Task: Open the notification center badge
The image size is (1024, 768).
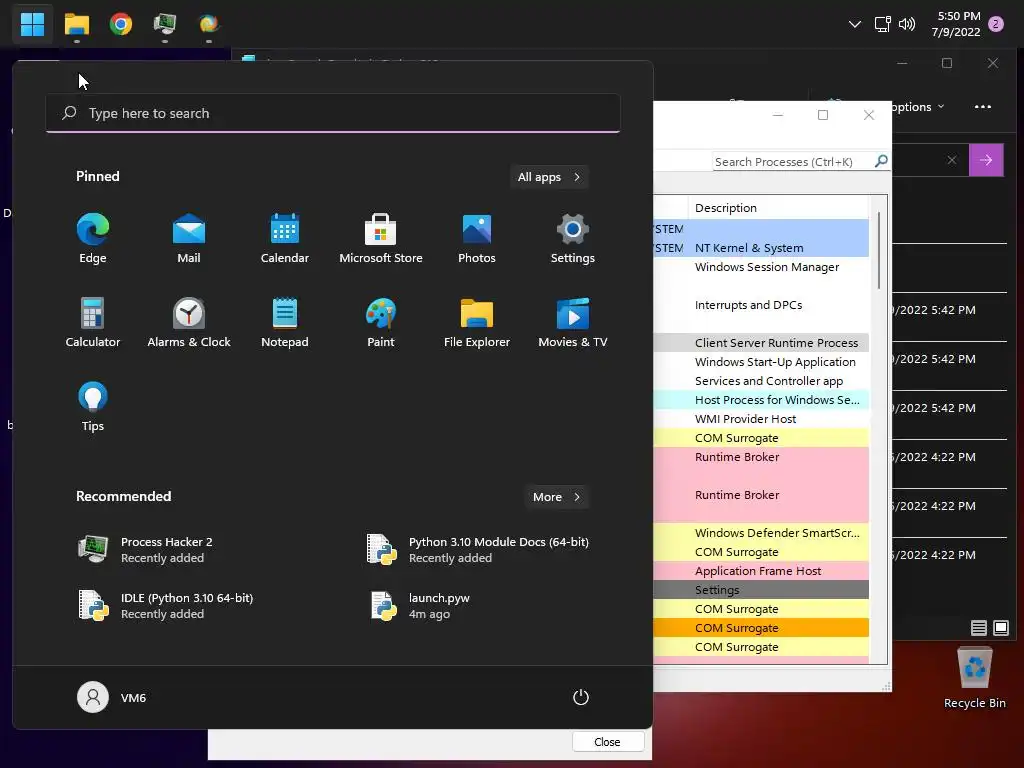Action: click(996, 24)
